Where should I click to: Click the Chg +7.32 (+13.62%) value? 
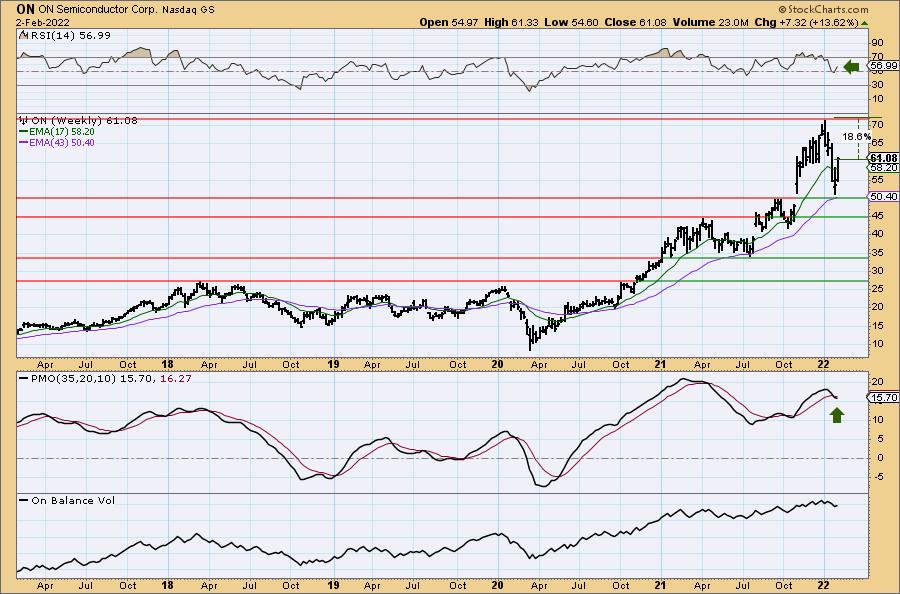[806, 22]
